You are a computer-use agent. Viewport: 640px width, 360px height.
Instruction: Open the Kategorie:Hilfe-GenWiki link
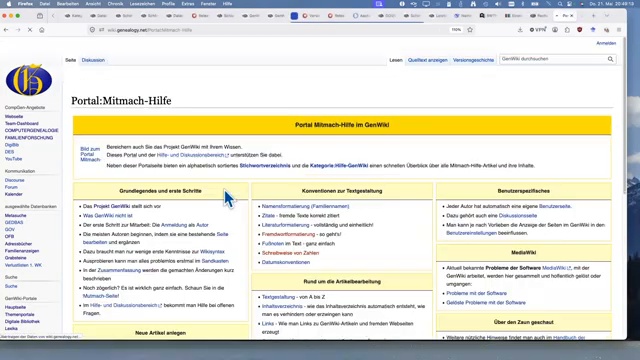[339, 166]
